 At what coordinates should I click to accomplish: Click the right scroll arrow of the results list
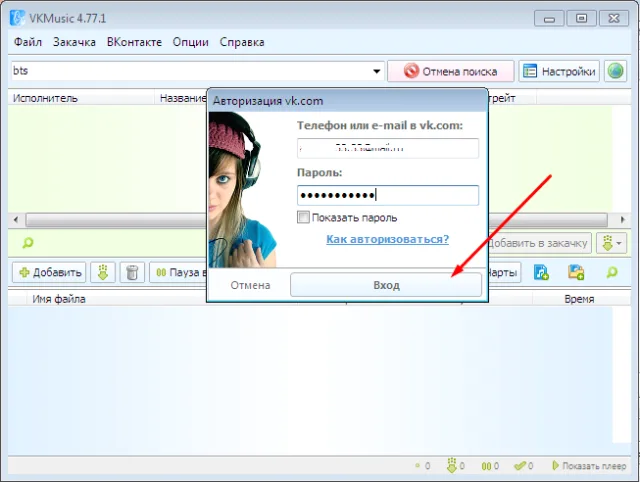(x=622, y=220)
